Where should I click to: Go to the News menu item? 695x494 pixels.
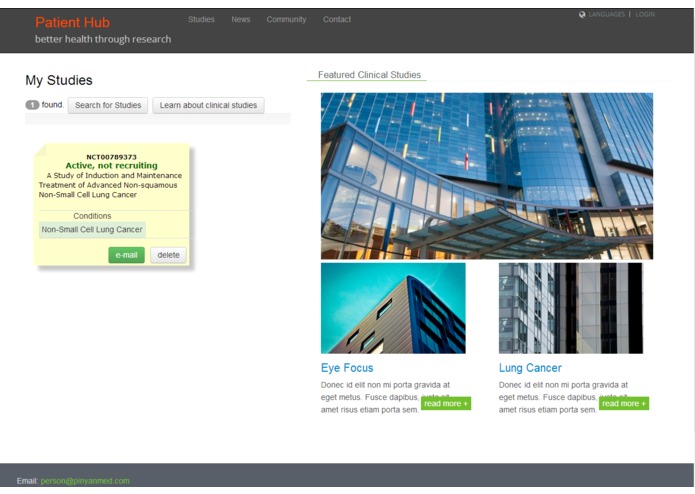(241, 19)
